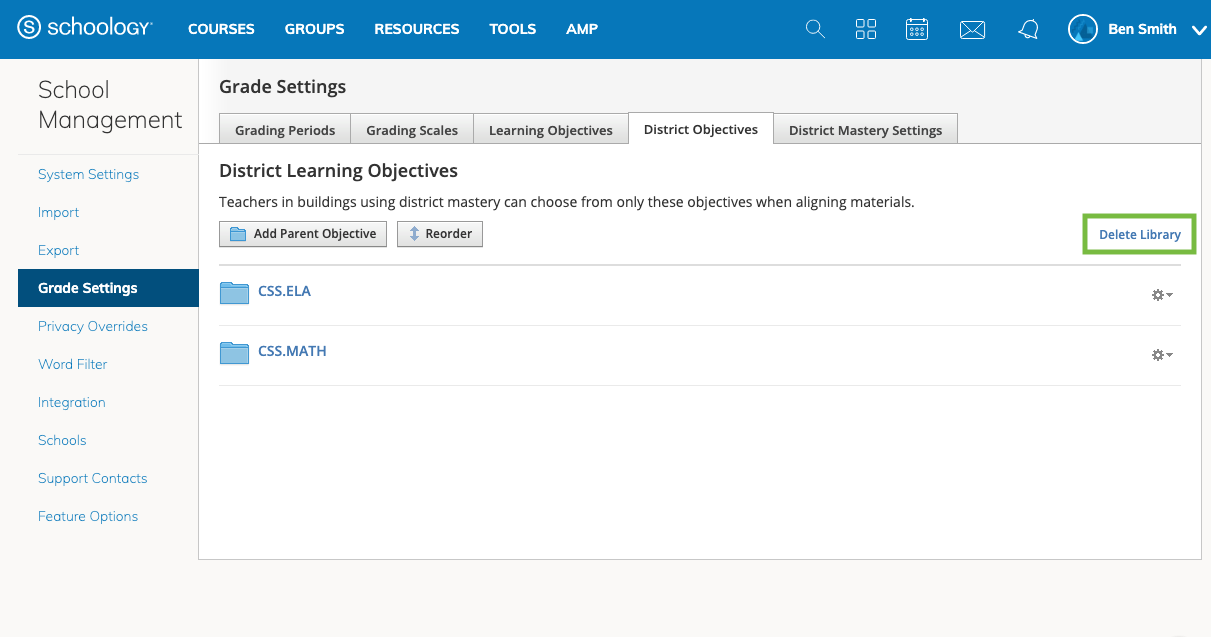Expand the user account menu arrow

pos(1199,30)
